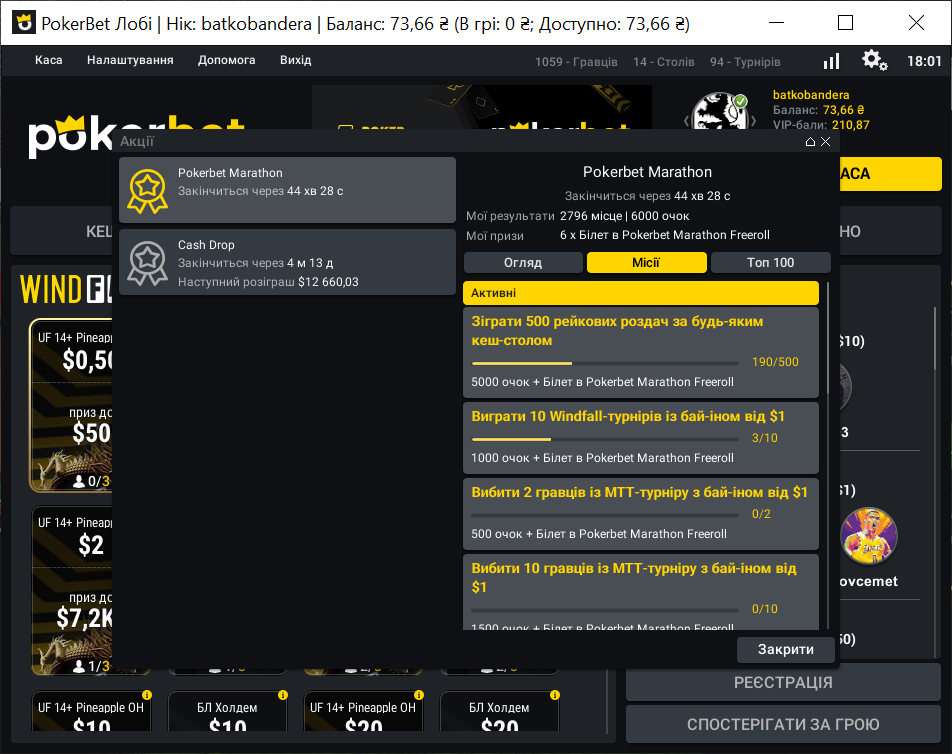This screenshot has height=754, width=952.
Task: Open the Налаштування menu
Action: point(130,60)
